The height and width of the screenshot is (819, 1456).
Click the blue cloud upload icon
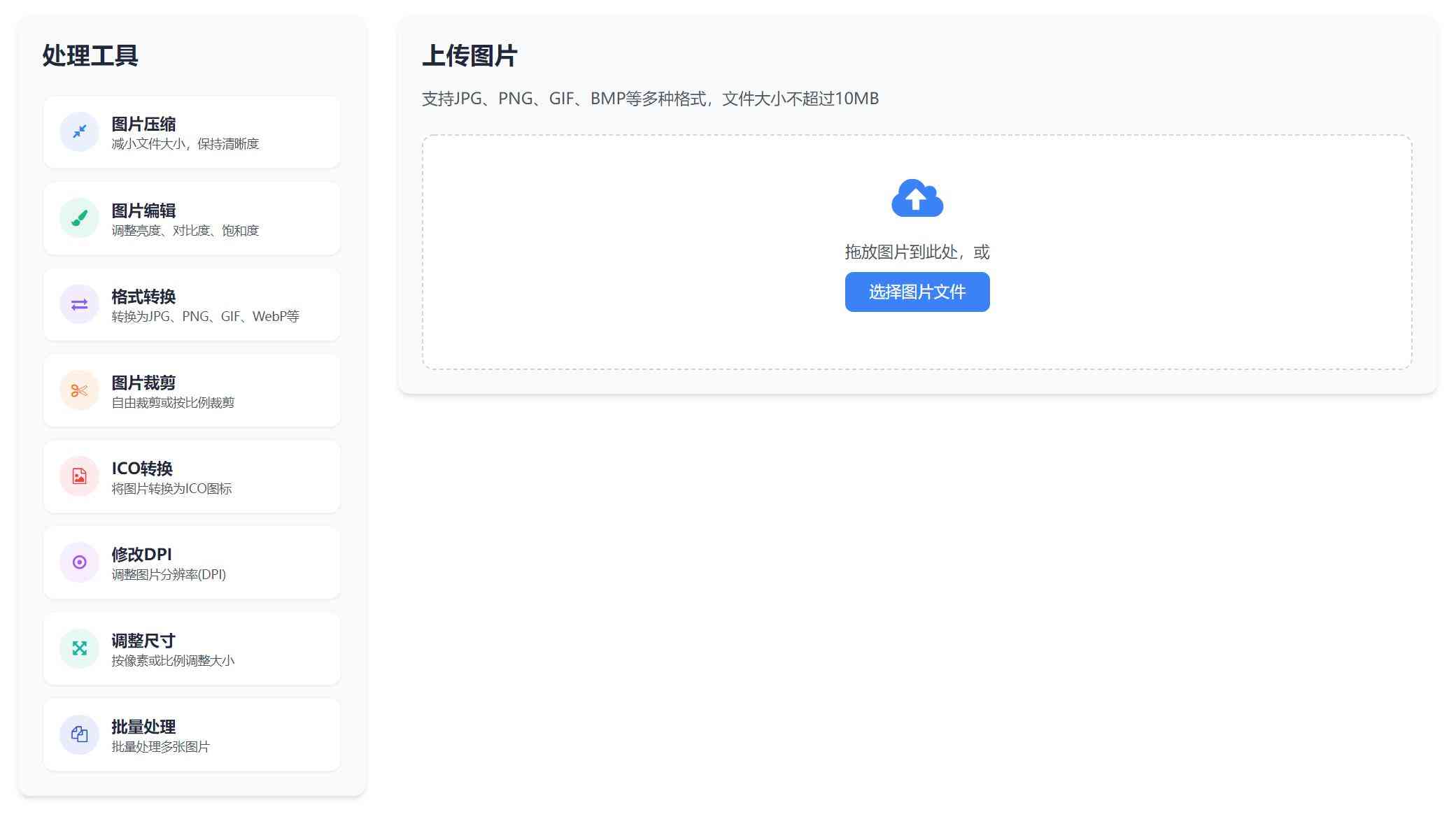(917, 198)
